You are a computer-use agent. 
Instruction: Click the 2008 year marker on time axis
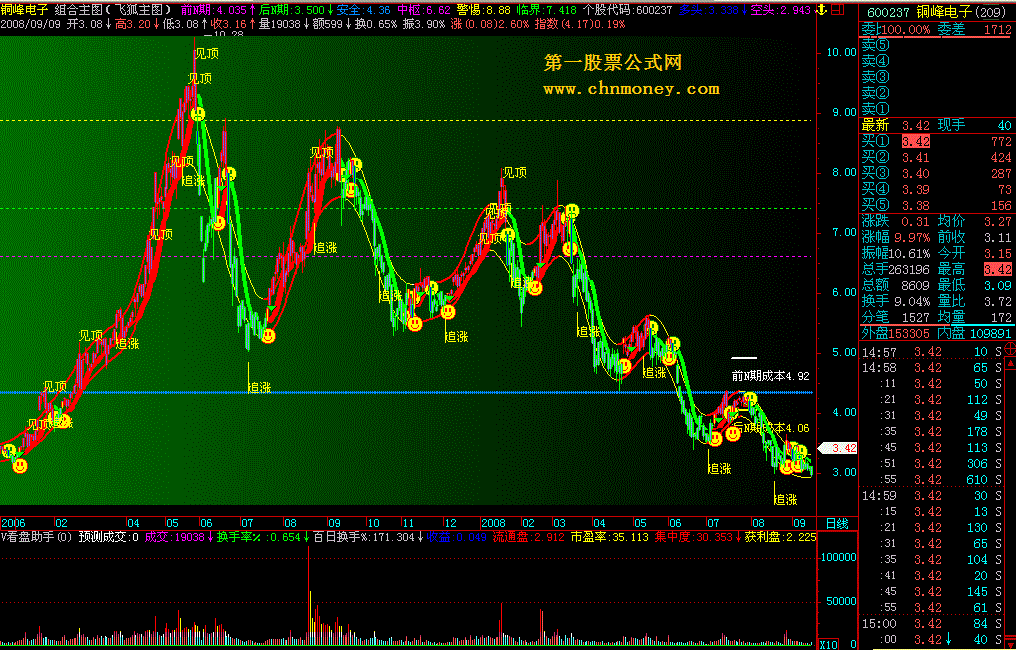tap(493, 523)
